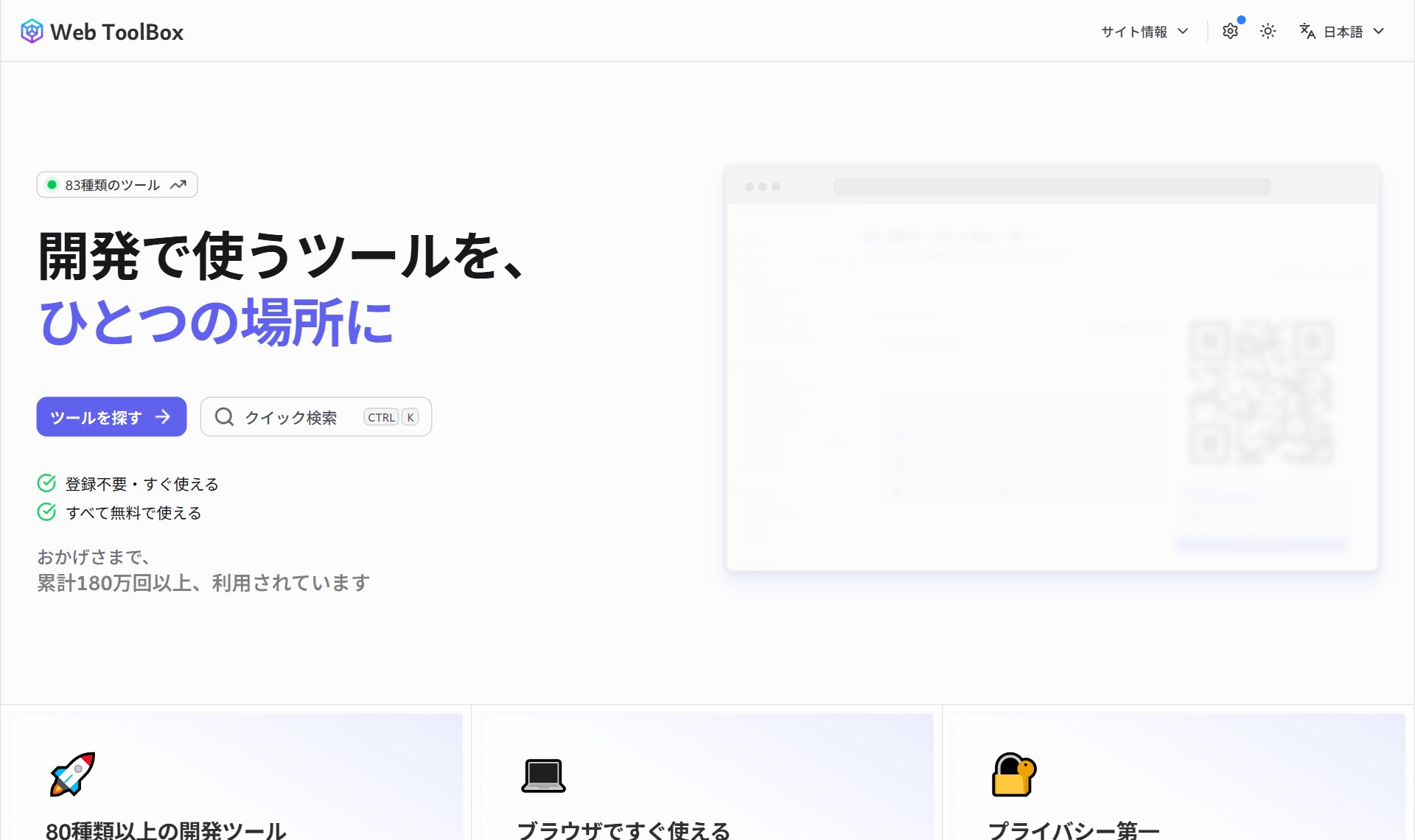The height and width of the screenshot is (840, 1415).
Task: Click the CTRL key hint badge
Action: pyautogui.click(x=381, y=417)
